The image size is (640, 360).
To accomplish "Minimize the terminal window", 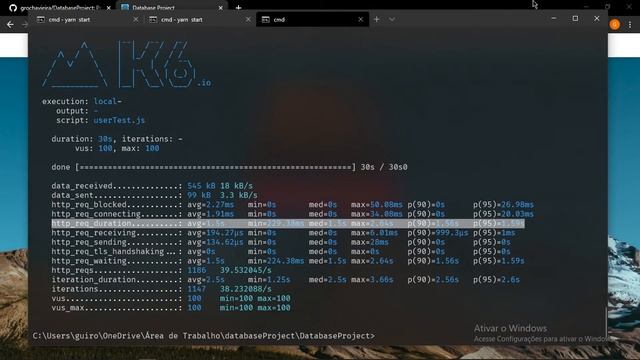I will pyautogui.click(x=553, y=18).
